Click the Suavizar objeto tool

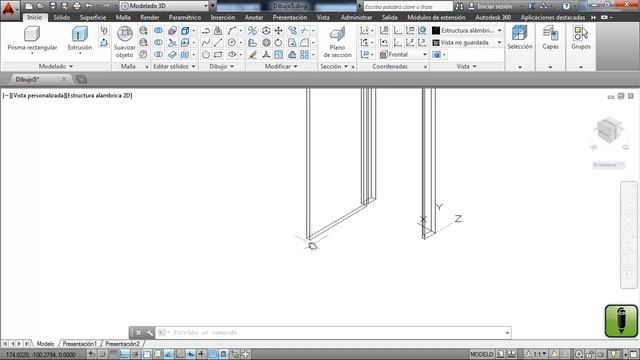point(124,42)
